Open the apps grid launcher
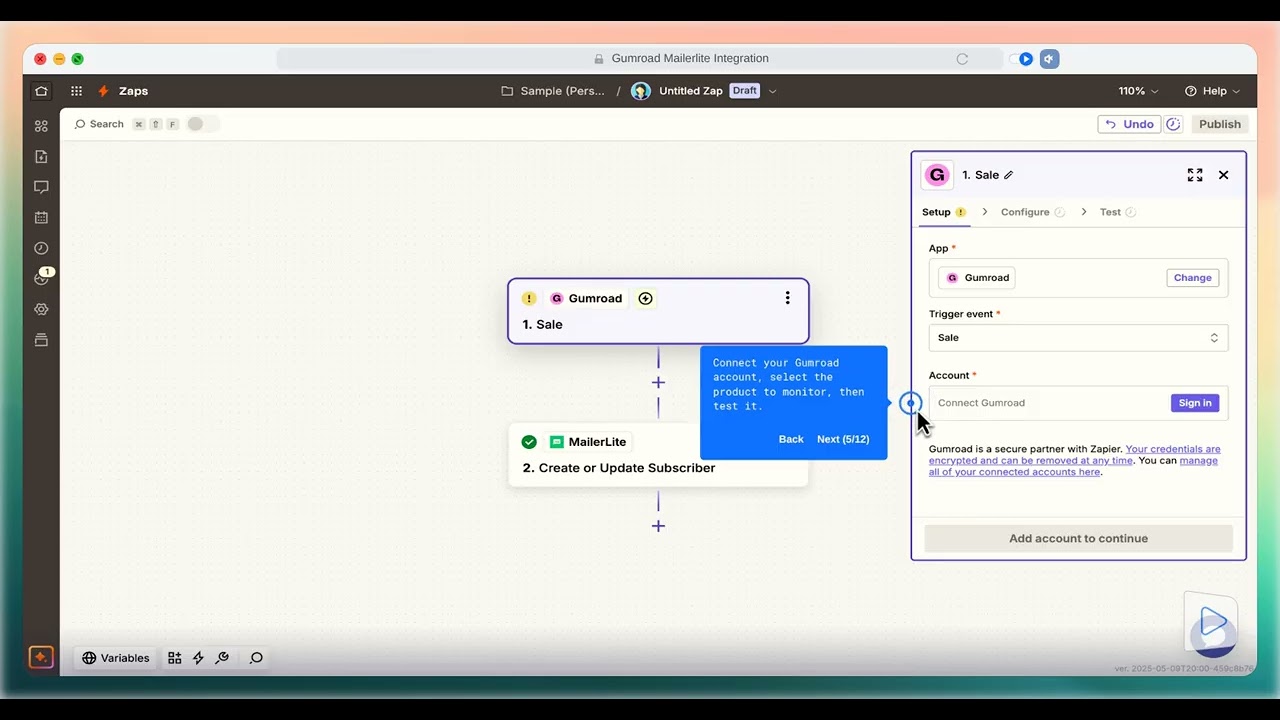The width and height of the screenshot is (1280, 720). click(76, 91)
